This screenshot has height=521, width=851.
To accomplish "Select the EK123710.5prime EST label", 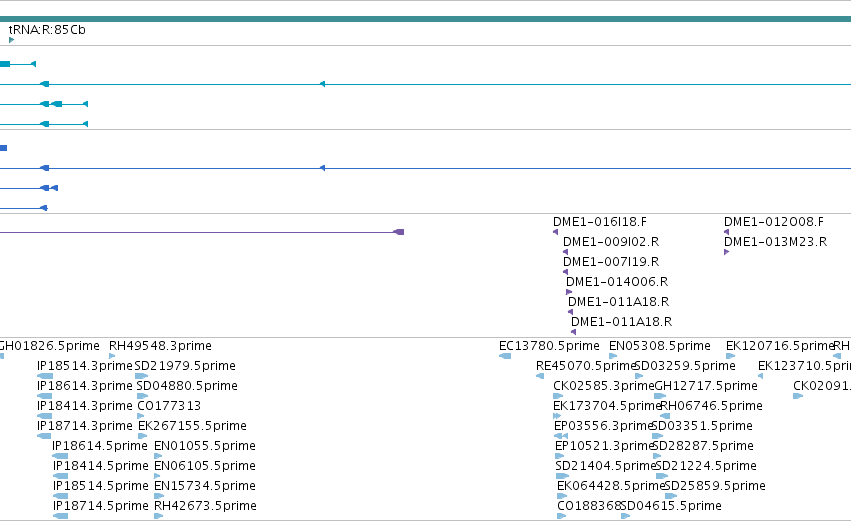I will 804,366.
